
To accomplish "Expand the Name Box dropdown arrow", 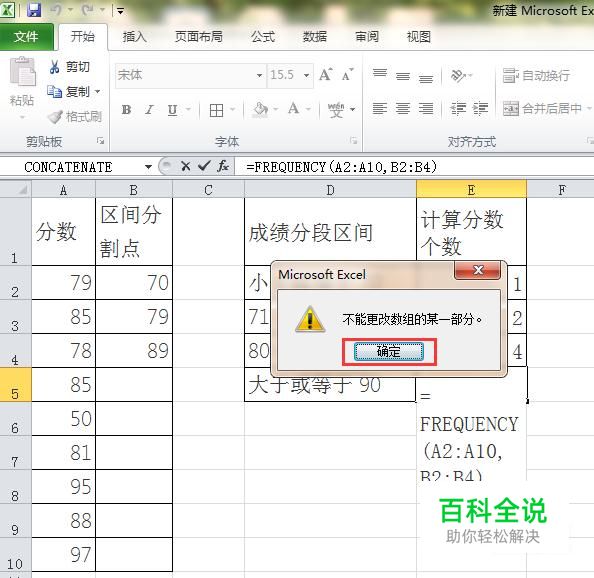I will click(148, 167).
